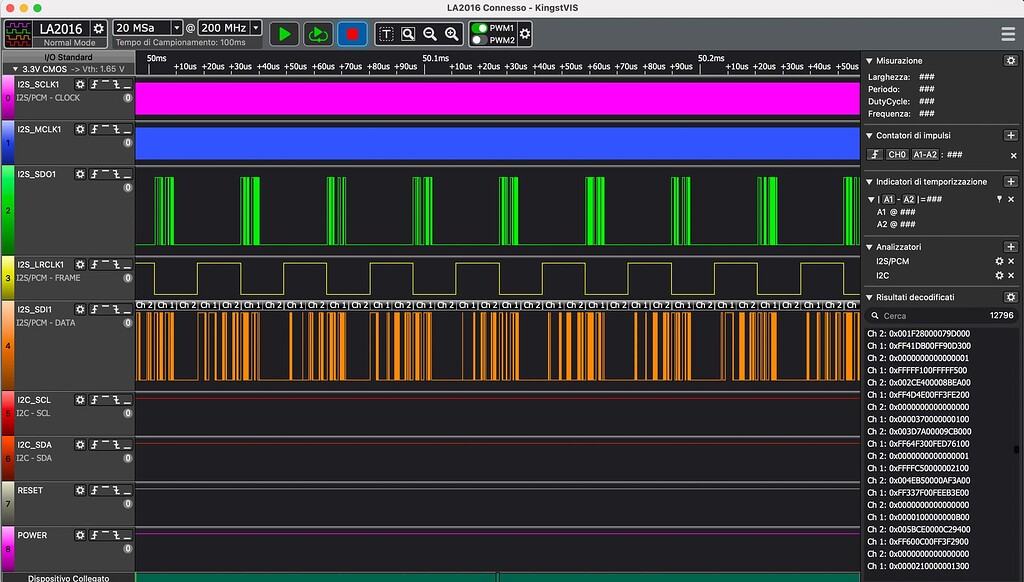Add a new analyzer with plus button
Image resolution: width=1024 pixels, height=582 pixels.
pos(1010,247)
